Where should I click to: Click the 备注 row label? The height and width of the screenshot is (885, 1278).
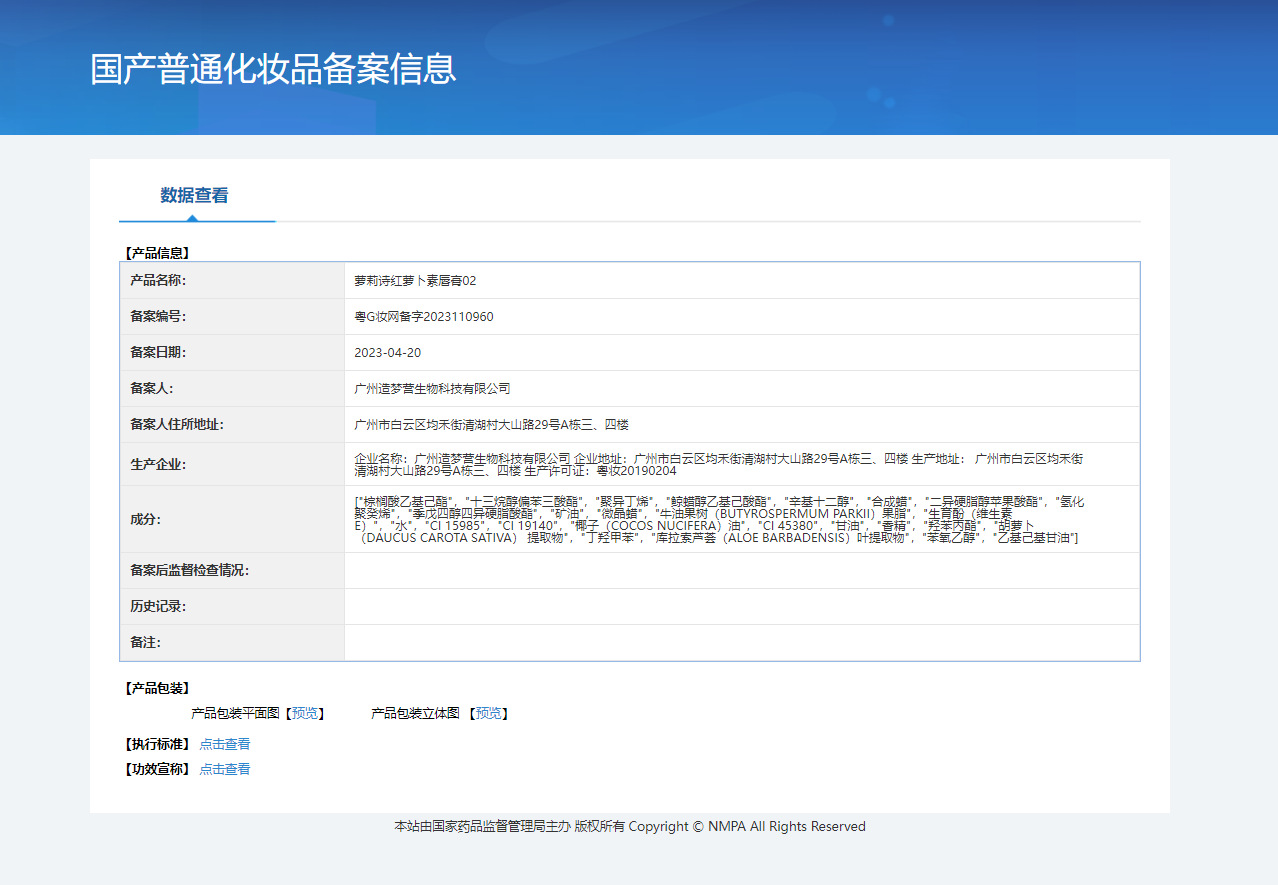tap(145, 642)
